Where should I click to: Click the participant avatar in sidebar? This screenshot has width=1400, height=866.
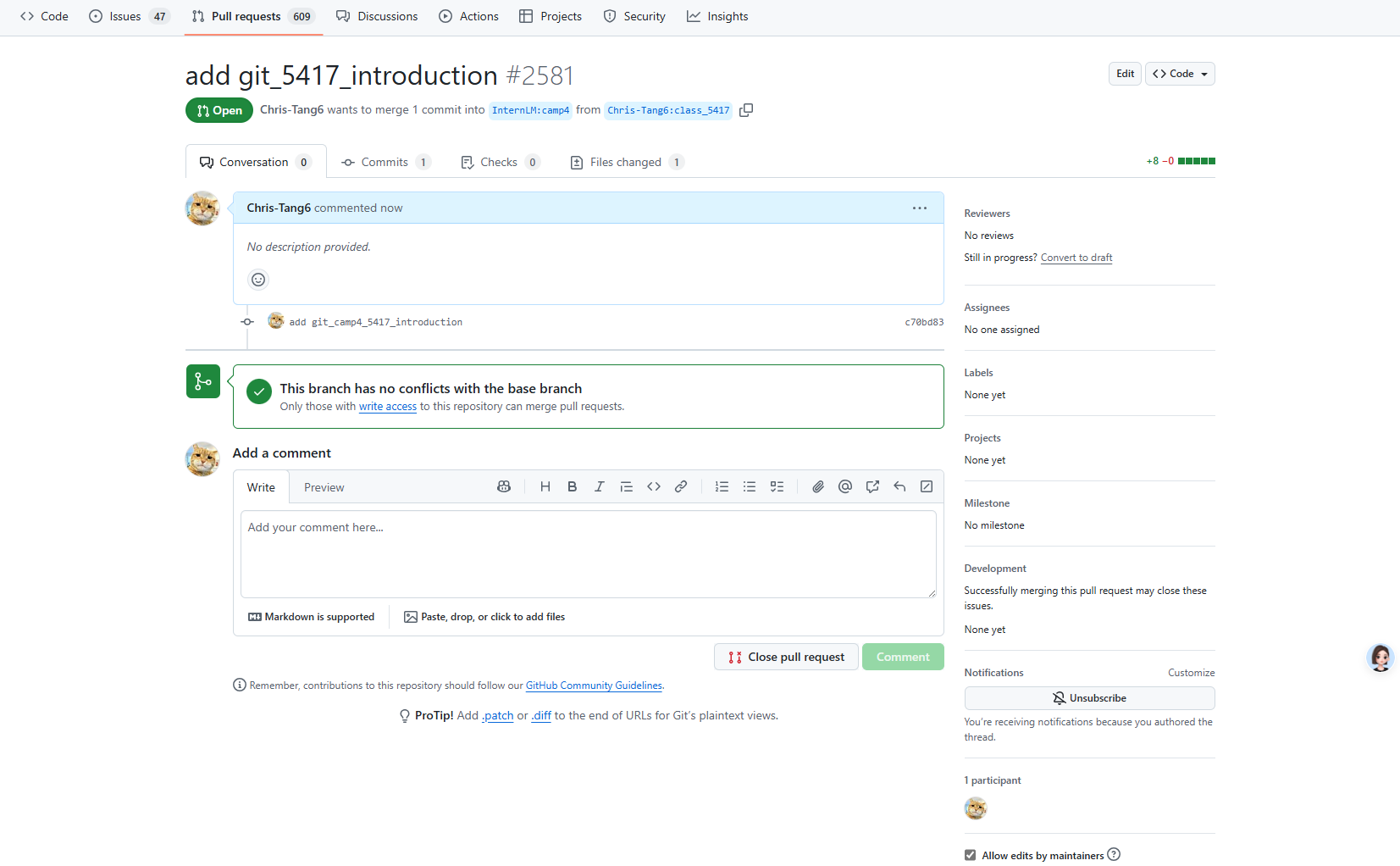pyautogui.click(x=976, y=808)
